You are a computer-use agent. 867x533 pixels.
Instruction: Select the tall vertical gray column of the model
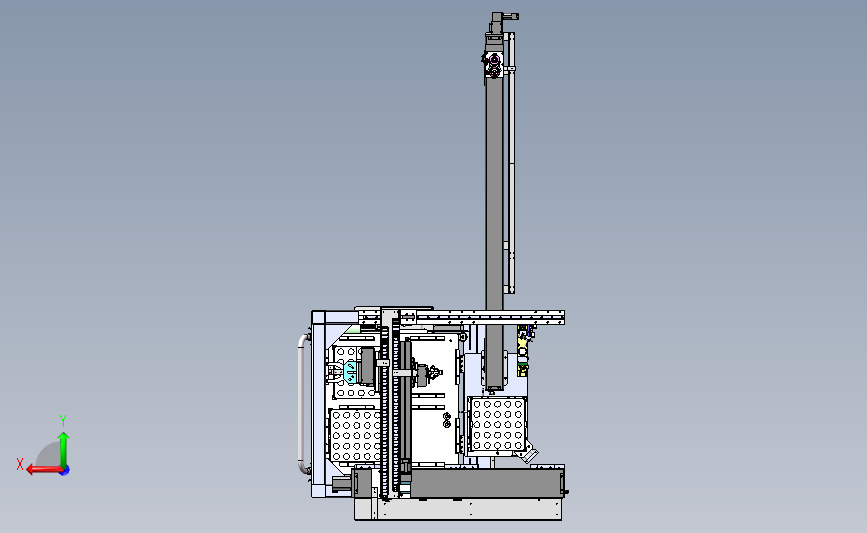click(x=494, y=221)
